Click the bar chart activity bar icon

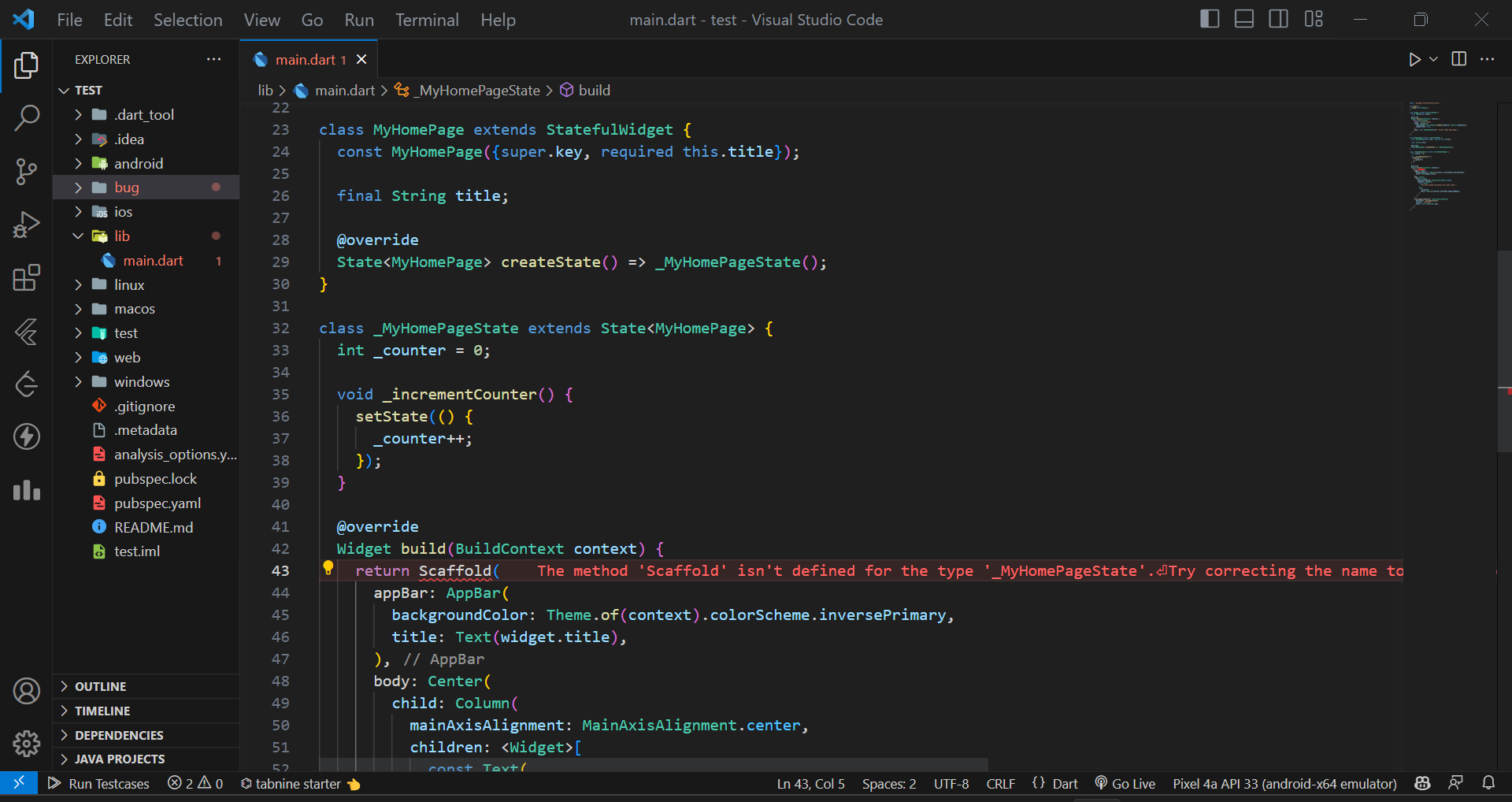[26, 491]
